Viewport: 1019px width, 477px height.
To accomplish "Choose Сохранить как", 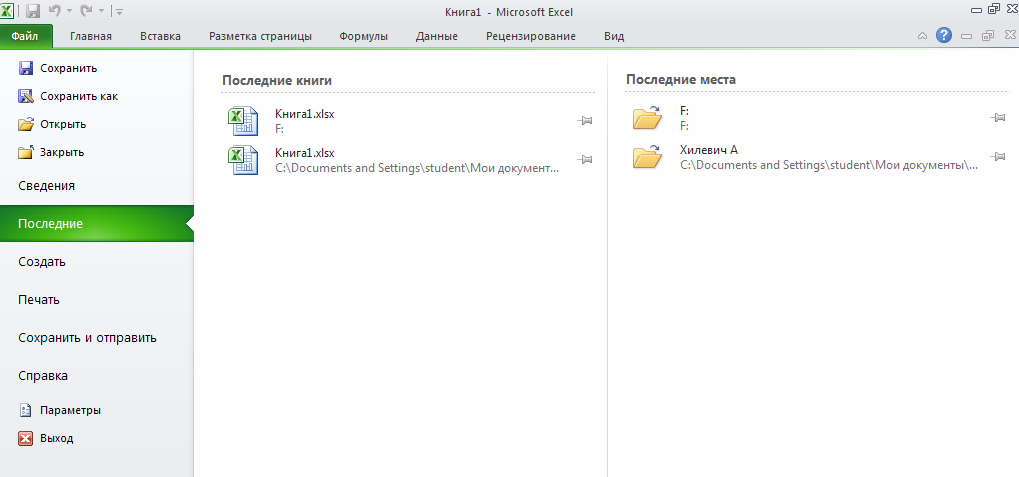I will point(68,96).
